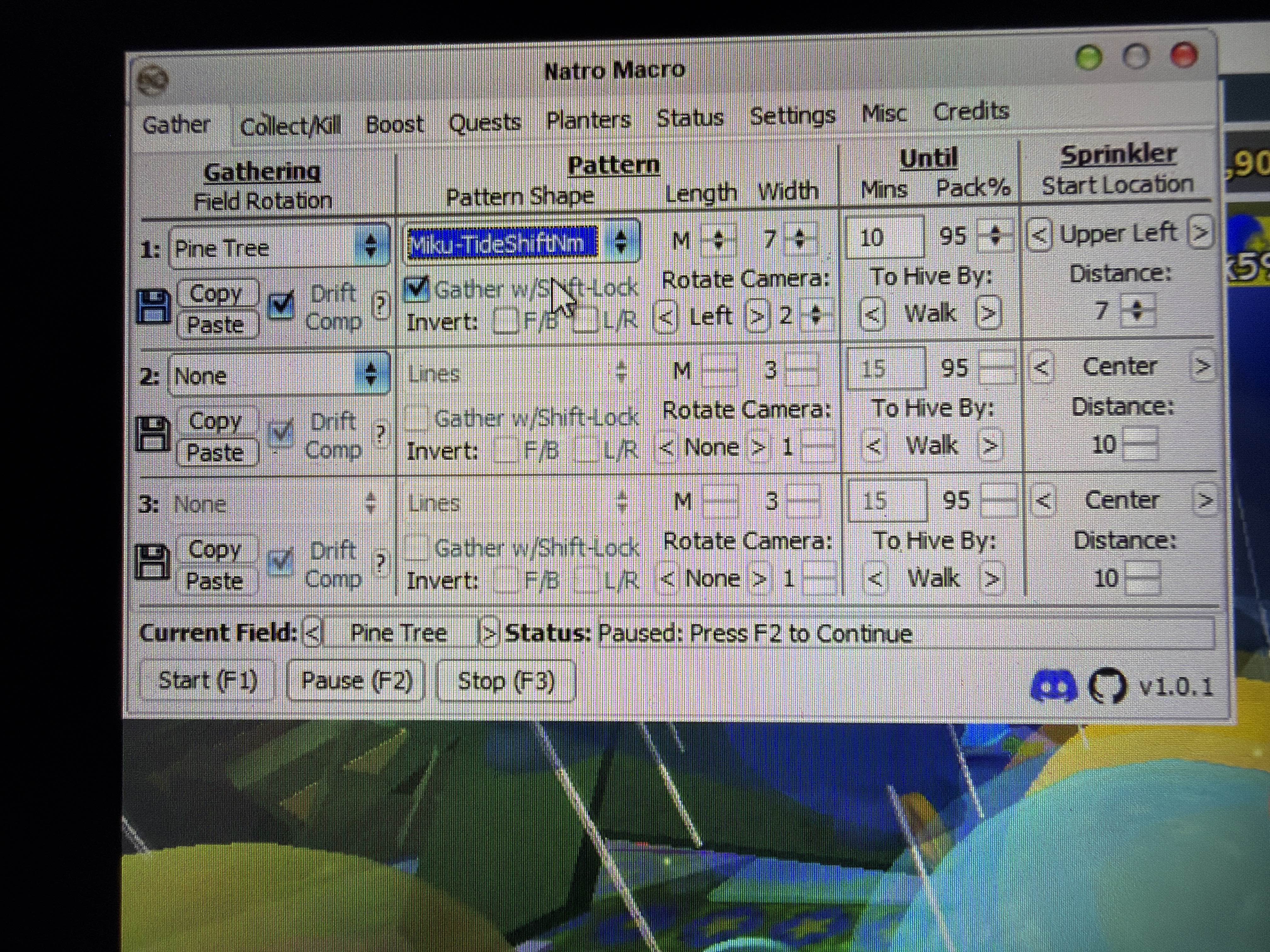Viewport: 1270px width, 952px height.
Task: Click the Paste button for field 1
Action: (216, 325)
